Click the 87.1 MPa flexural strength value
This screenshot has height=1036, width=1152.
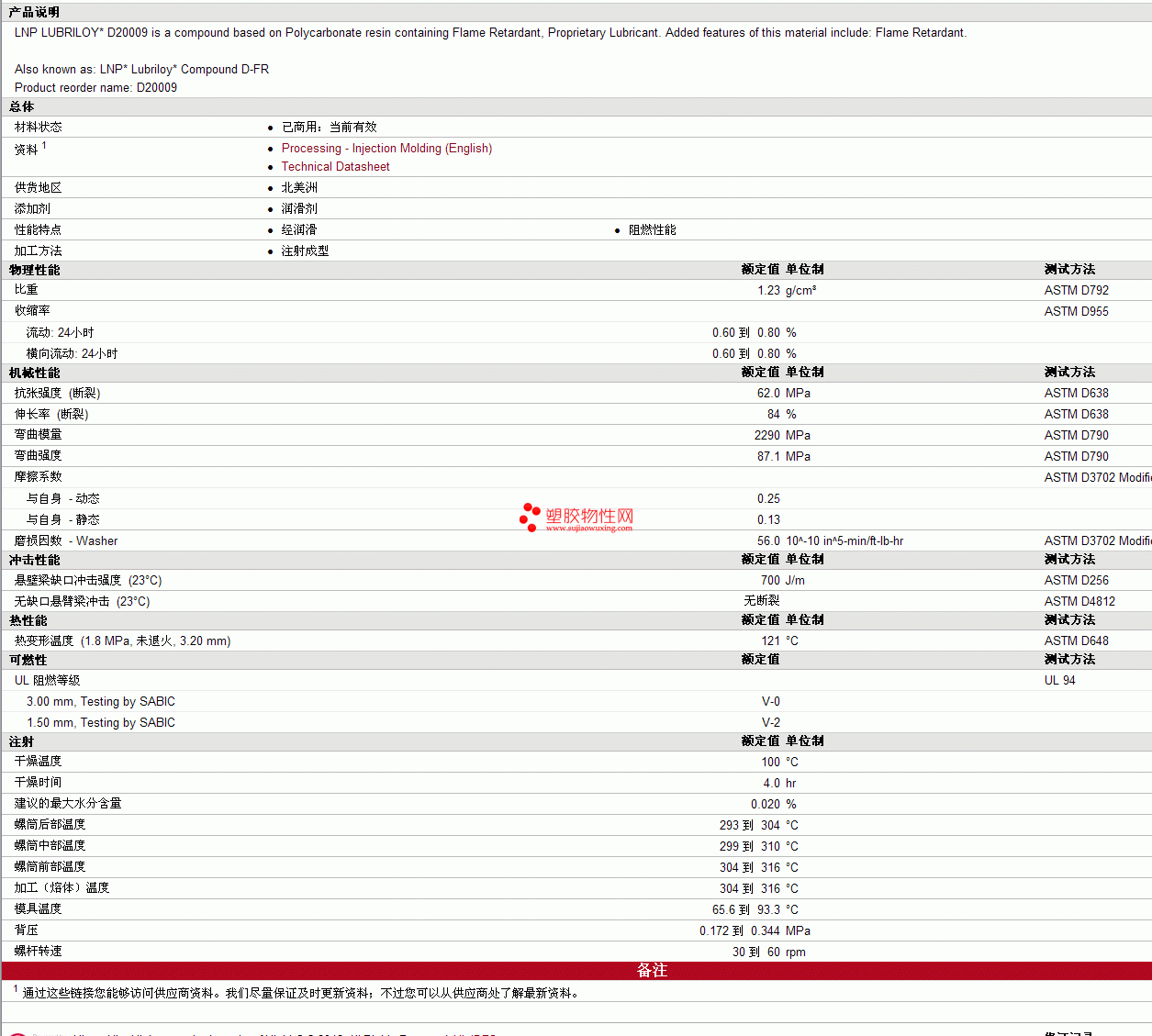(x=784, y=457)
